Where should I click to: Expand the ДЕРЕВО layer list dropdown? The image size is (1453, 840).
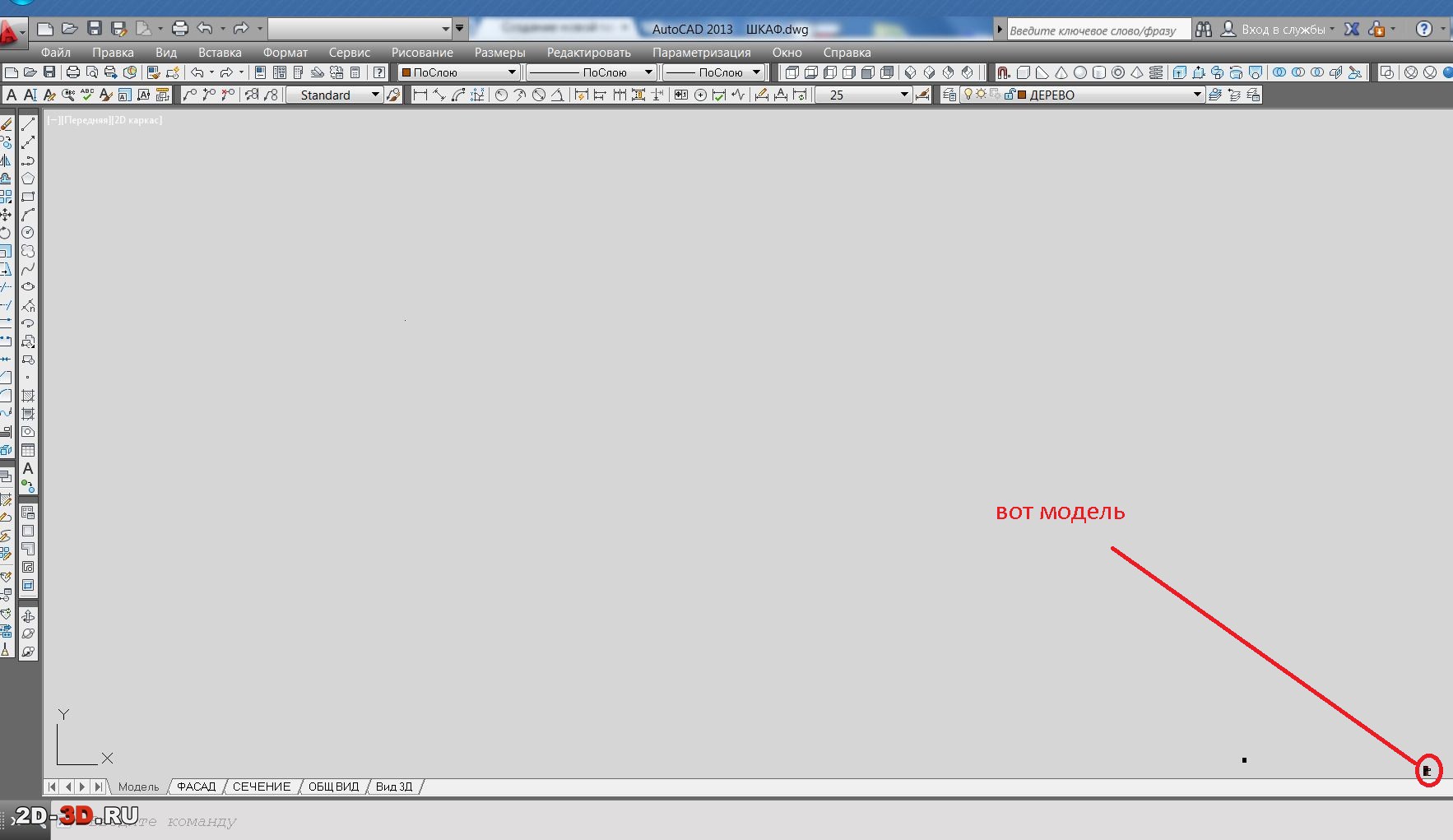[x=1197, y=95]
